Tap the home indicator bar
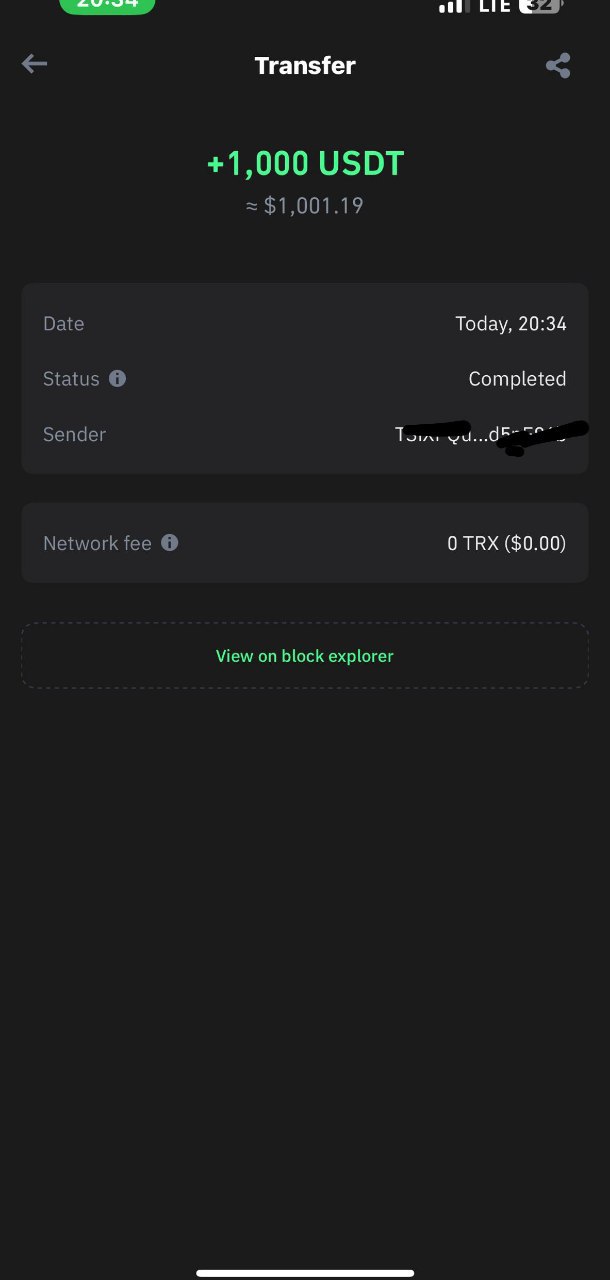610x1280 pixels. click(x=305, y=1273)
